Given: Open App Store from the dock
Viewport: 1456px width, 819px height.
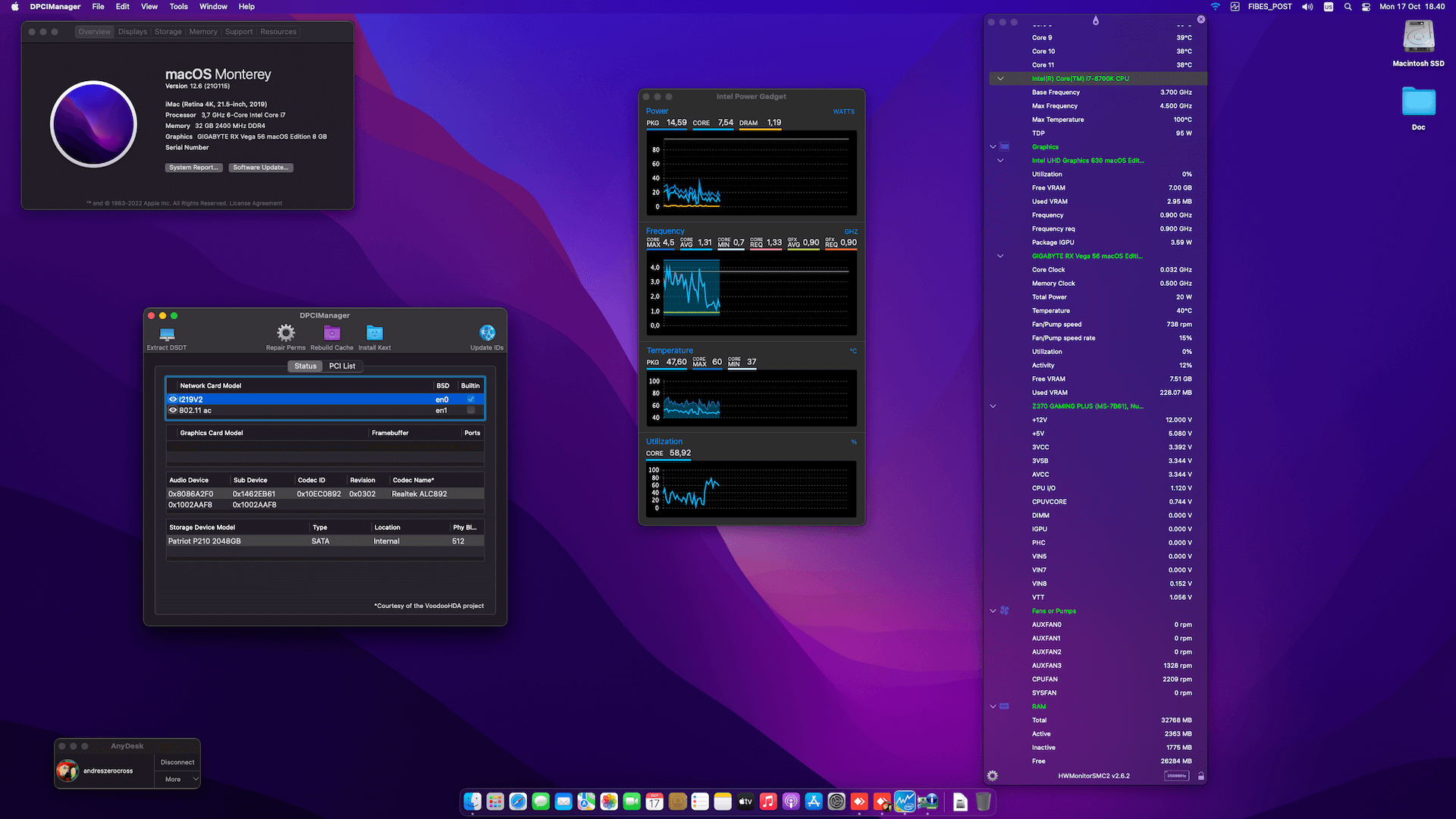Looking at the screenshot, I should click(814, 802).
